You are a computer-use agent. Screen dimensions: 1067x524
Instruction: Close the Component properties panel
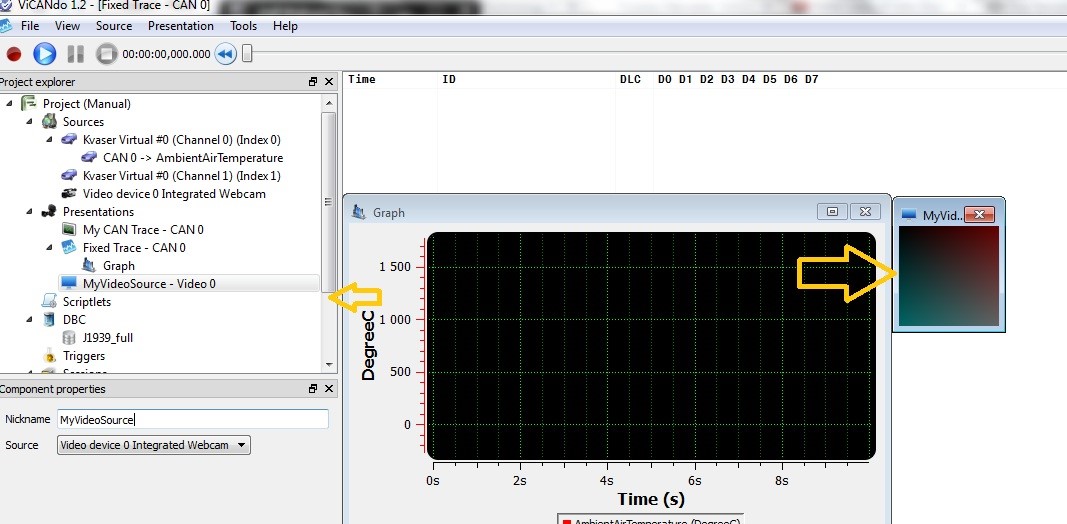pyautogui.click(x=329, y=389)
